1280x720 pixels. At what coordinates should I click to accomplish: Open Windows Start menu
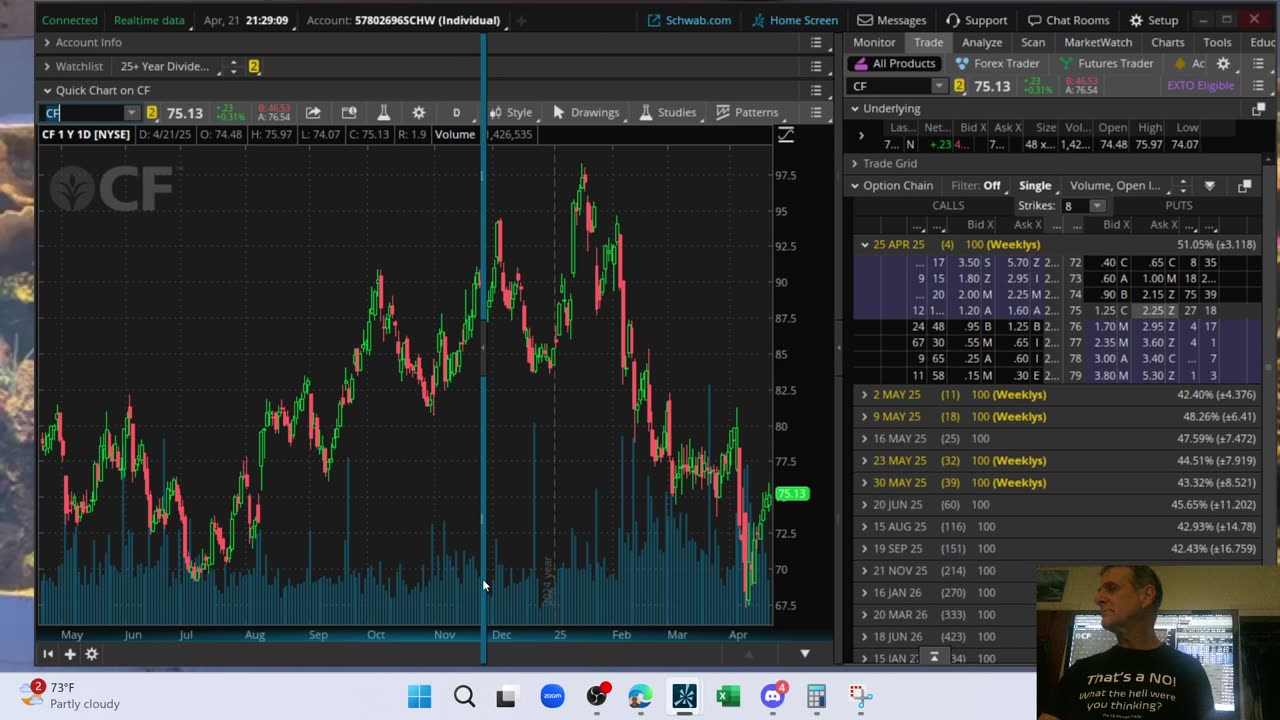click(419, 696)
